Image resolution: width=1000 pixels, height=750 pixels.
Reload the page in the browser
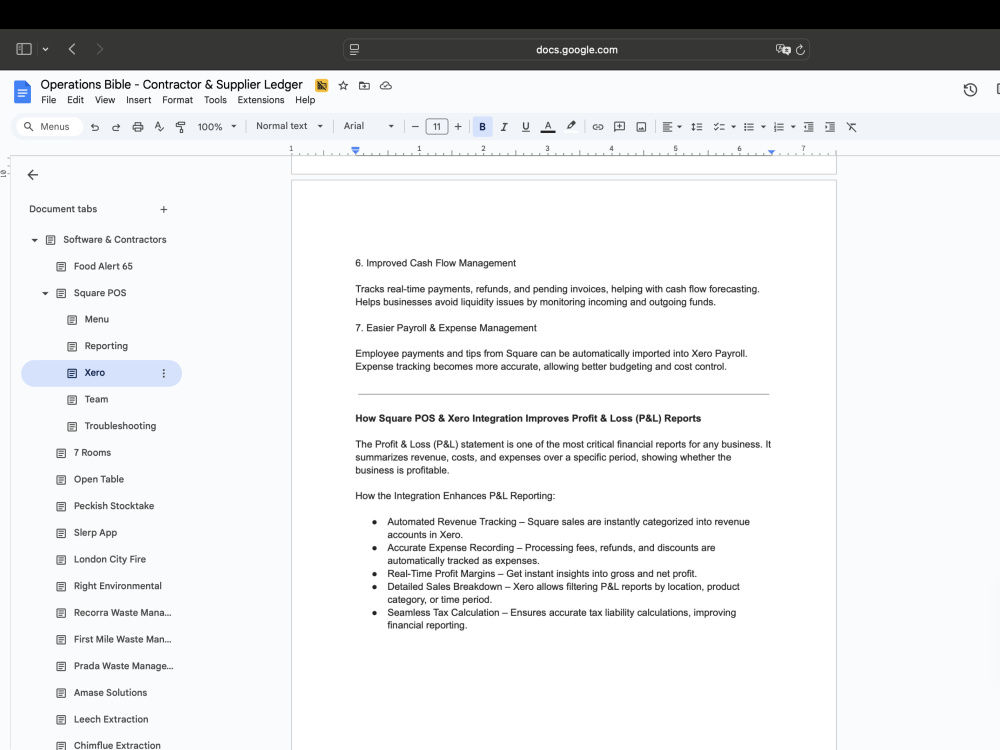point(800,50)
